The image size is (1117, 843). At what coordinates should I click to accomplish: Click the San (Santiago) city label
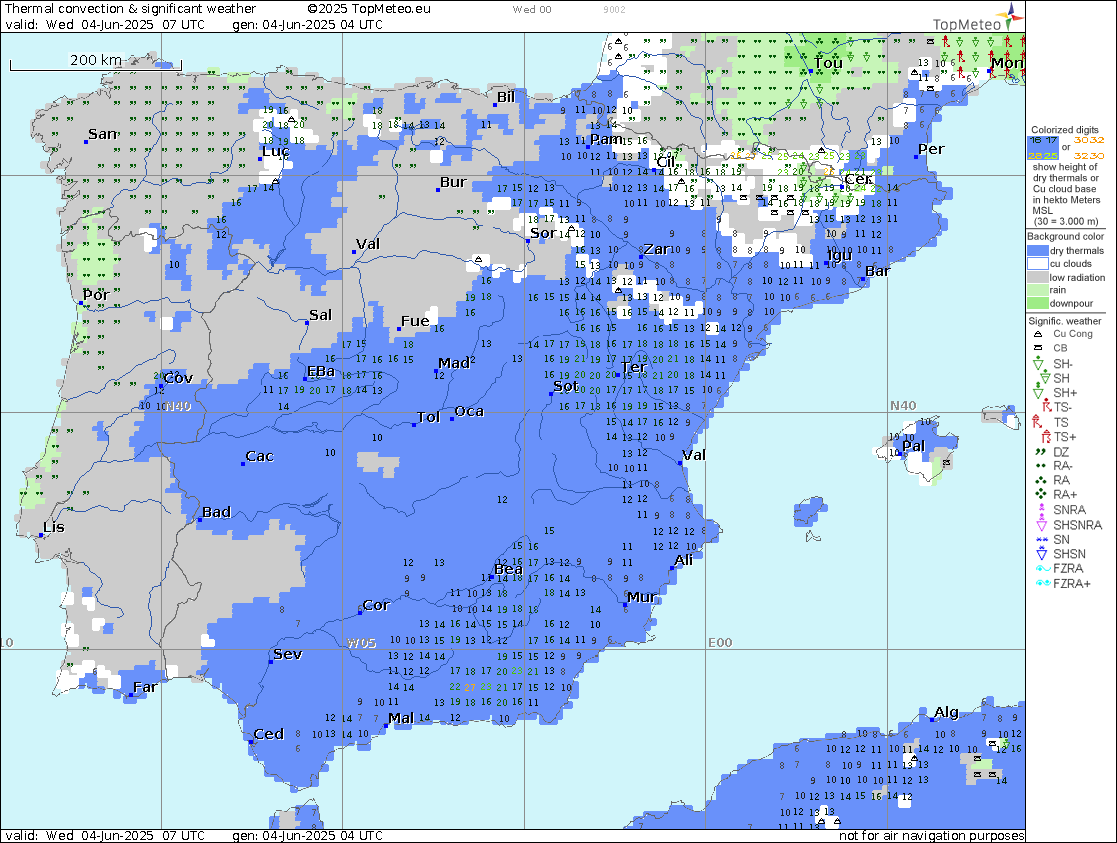pos(103,134)
